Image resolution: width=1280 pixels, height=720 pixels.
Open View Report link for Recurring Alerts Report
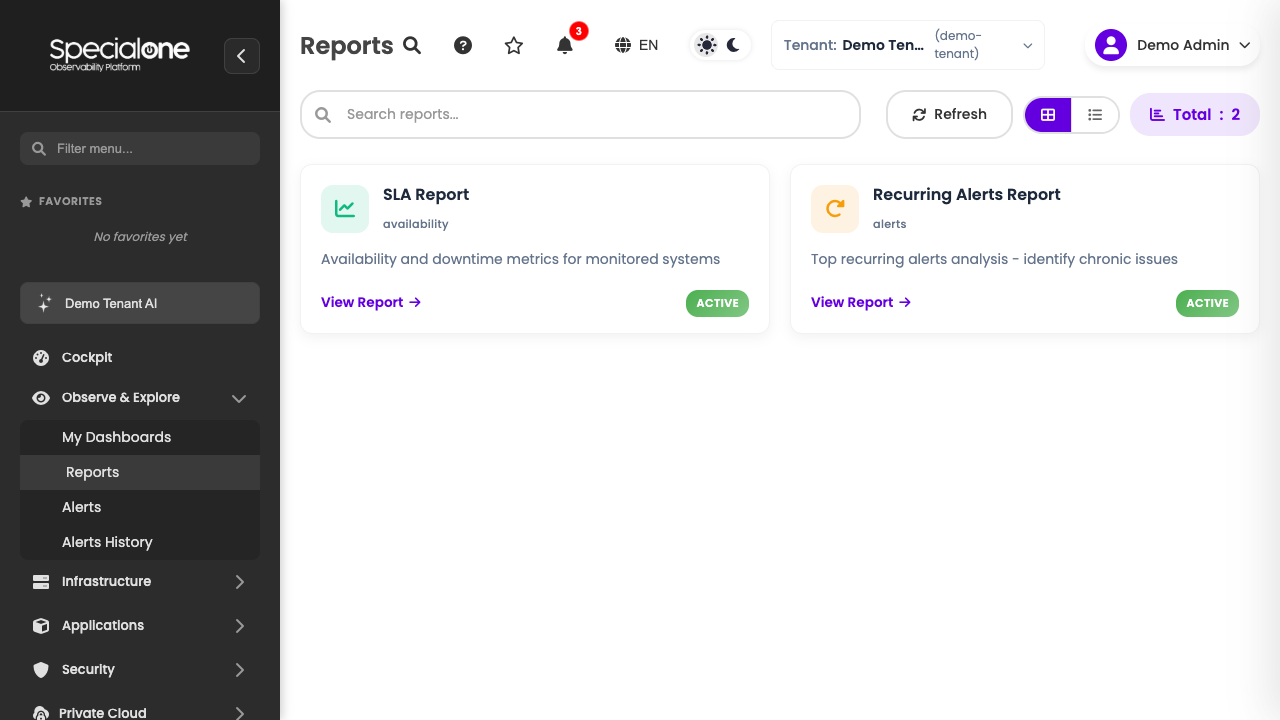coord(861,302)
